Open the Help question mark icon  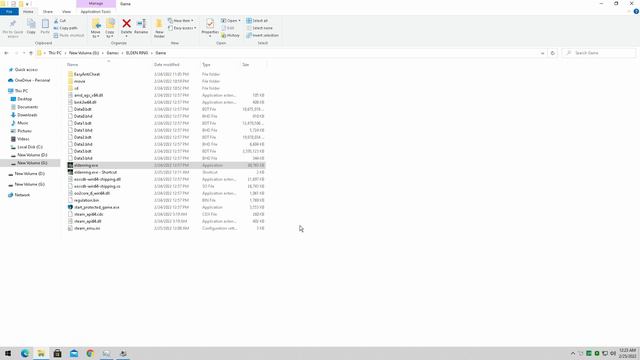coord(636,11)
